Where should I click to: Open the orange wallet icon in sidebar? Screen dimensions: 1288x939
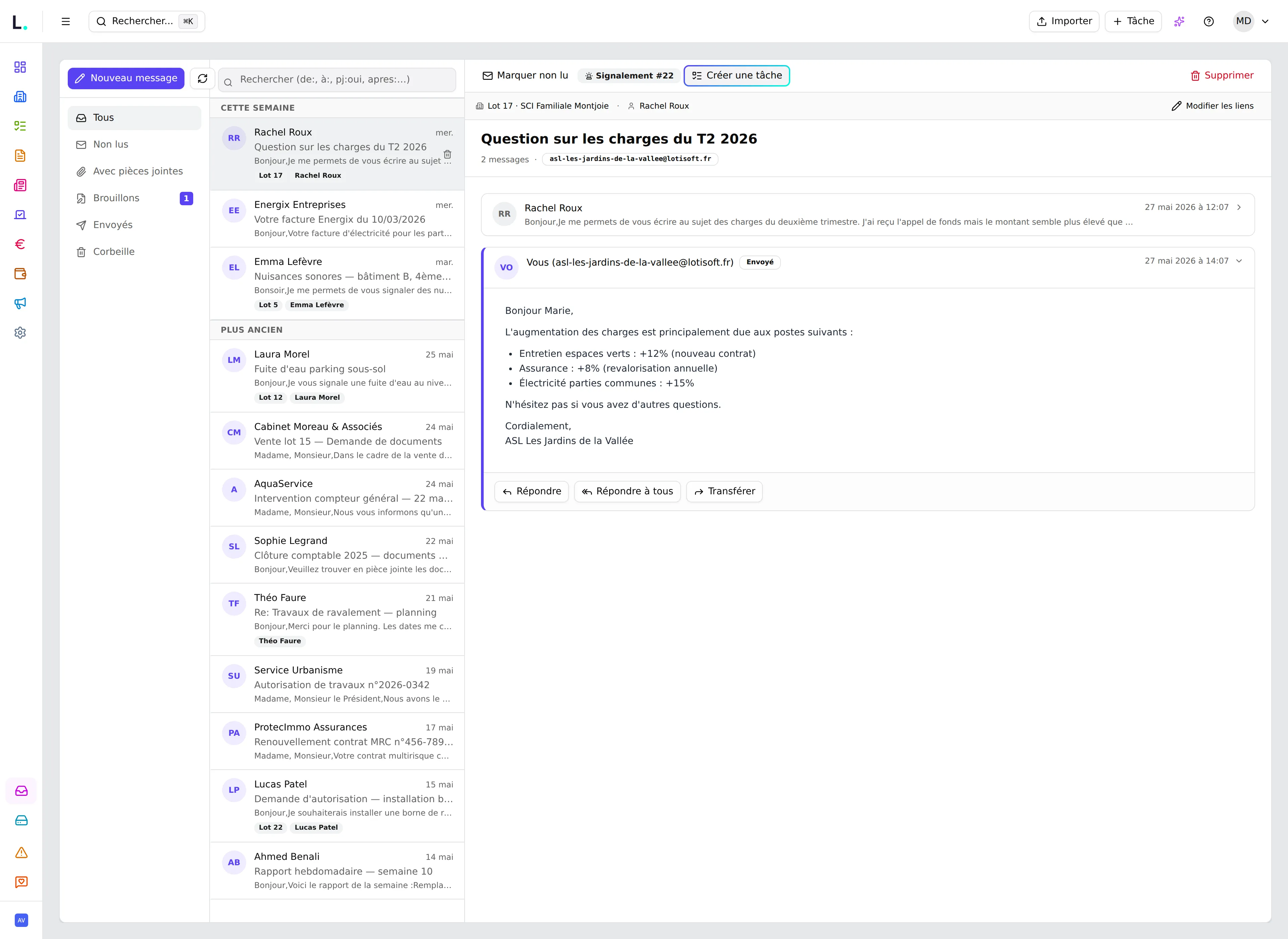[20, 274]
